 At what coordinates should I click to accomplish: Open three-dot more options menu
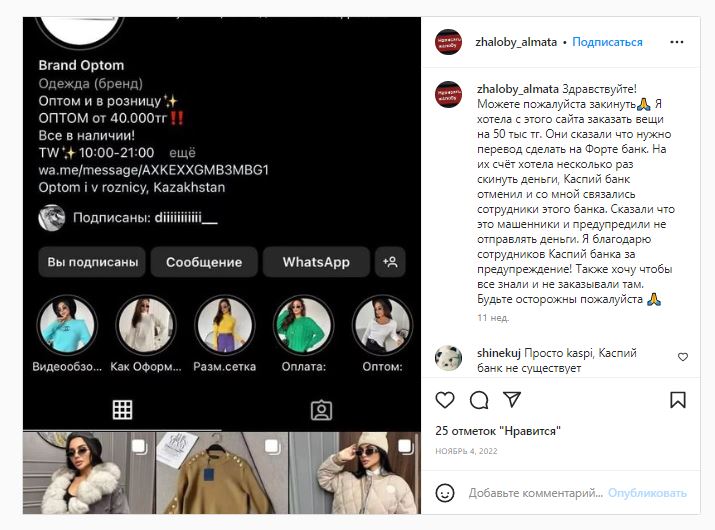pyautogui.click(x=677, y=42)
